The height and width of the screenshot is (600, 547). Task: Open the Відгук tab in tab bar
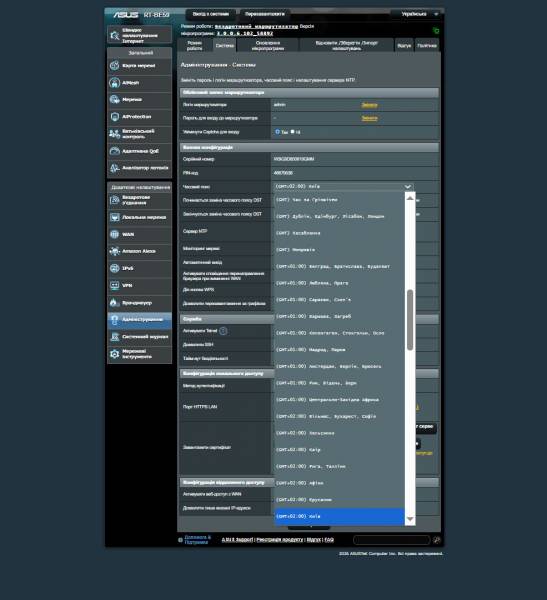coord(404,46)
